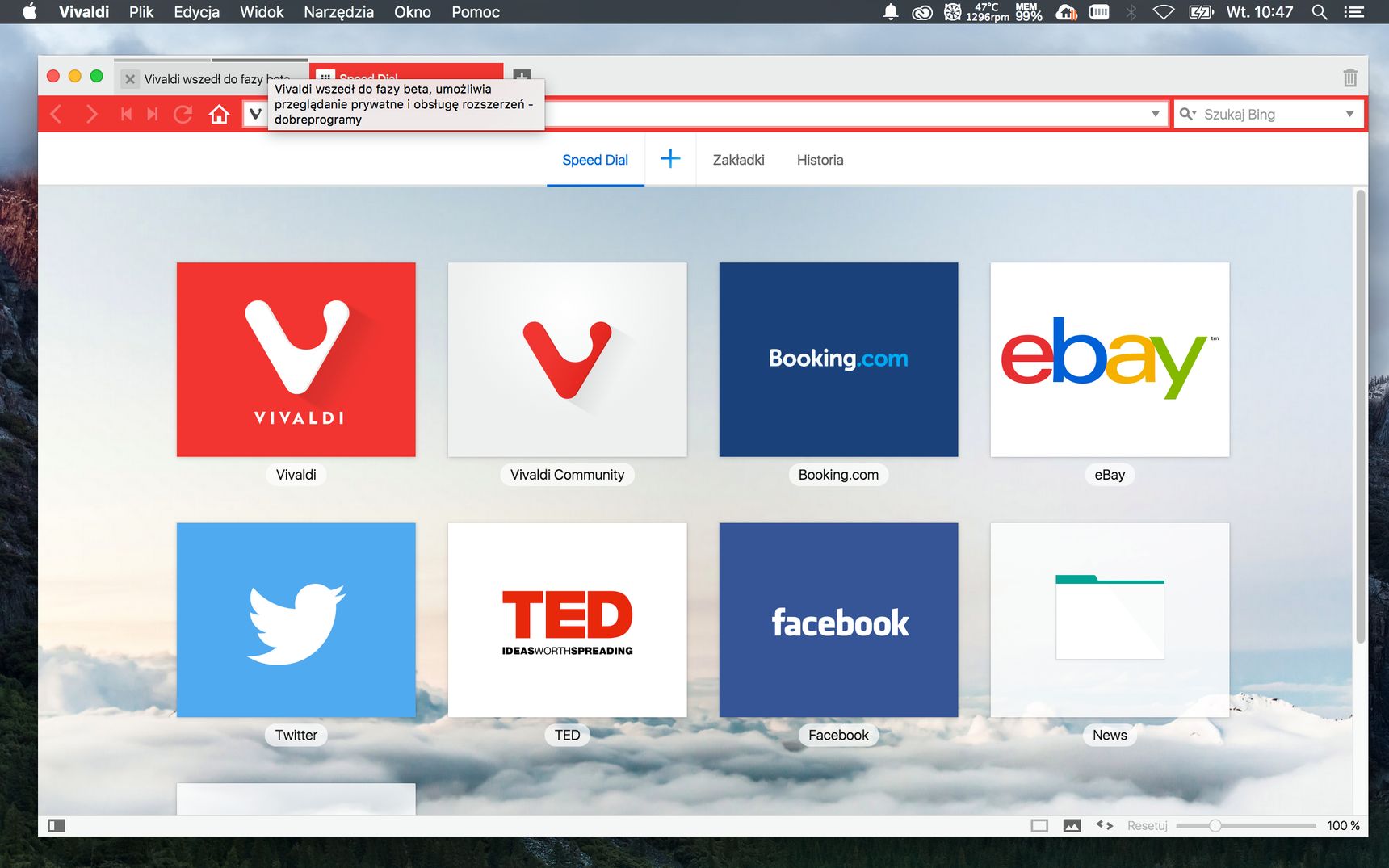Open the Edycja menu
The width and height of the screenshot is (1389, 868).
197,12
